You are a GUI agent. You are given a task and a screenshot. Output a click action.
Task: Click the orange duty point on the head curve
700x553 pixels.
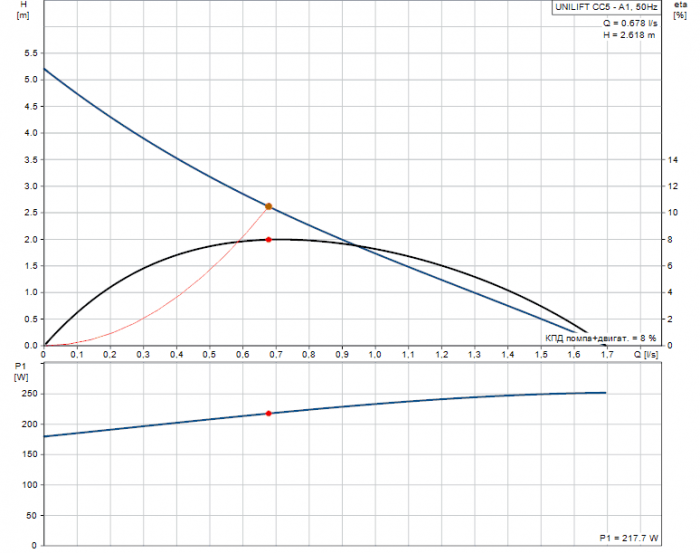click(x=268, y=206)
